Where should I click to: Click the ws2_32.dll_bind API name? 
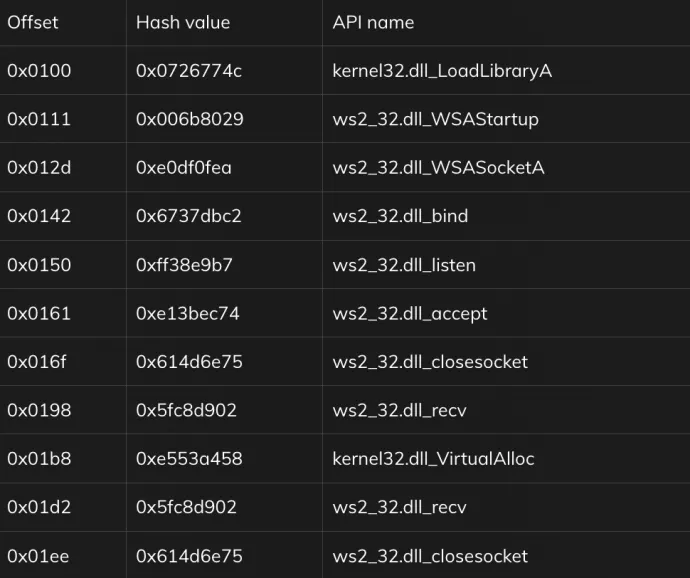(x=400, y=216)
